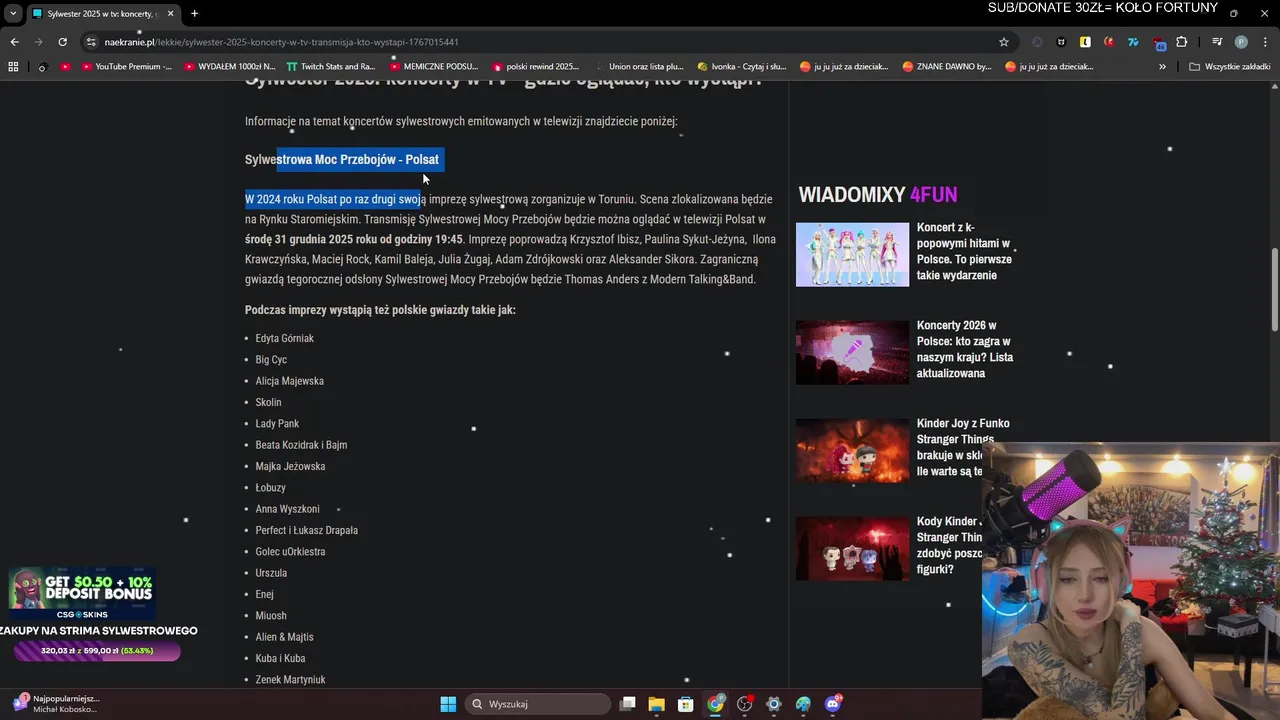Click 'Alicja Majewska' in the list
The image size is (1280, 720).
click(x=289, y=381)
